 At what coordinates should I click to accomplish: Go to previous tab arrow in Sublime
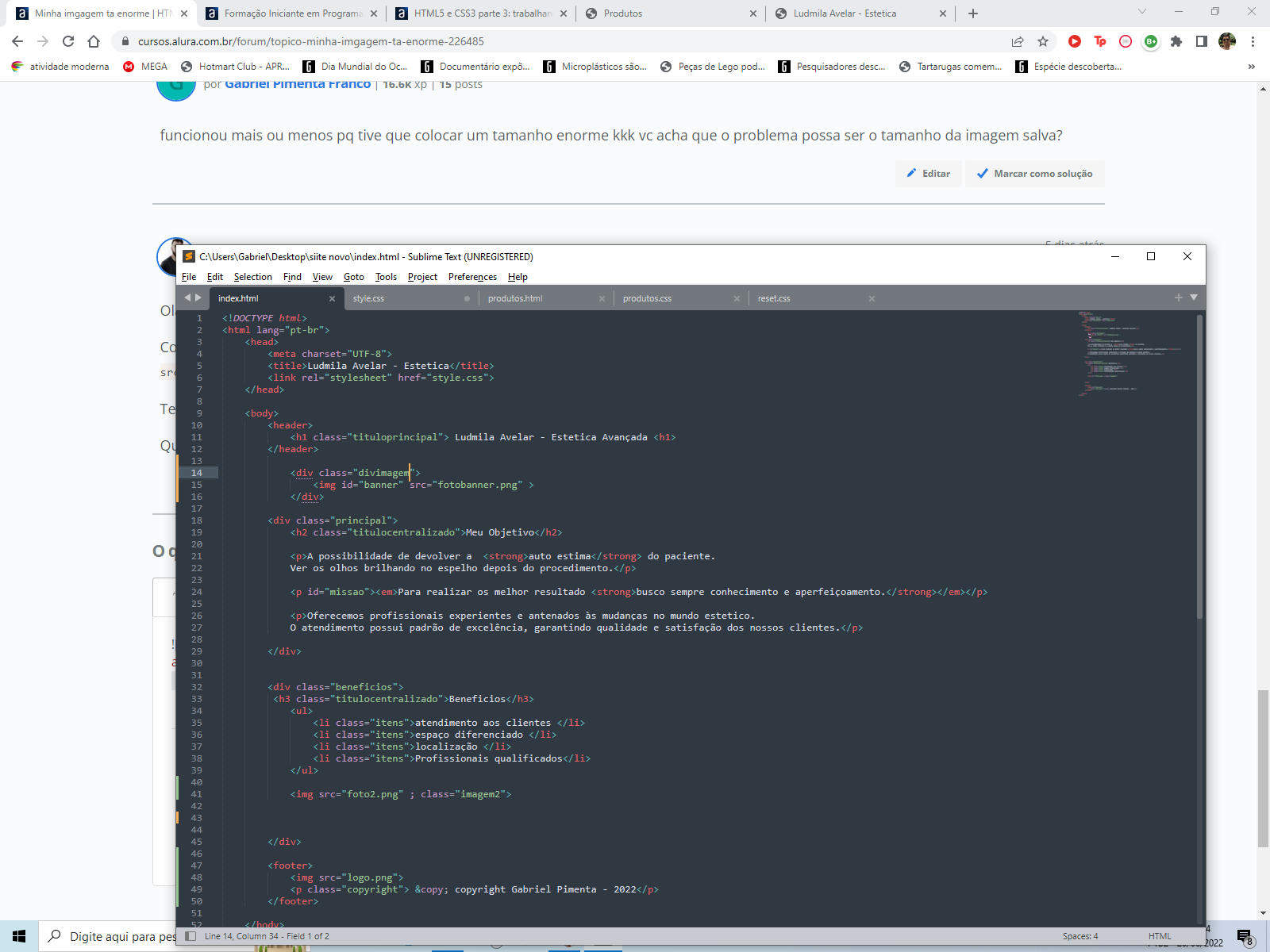[x=187, y=297]
